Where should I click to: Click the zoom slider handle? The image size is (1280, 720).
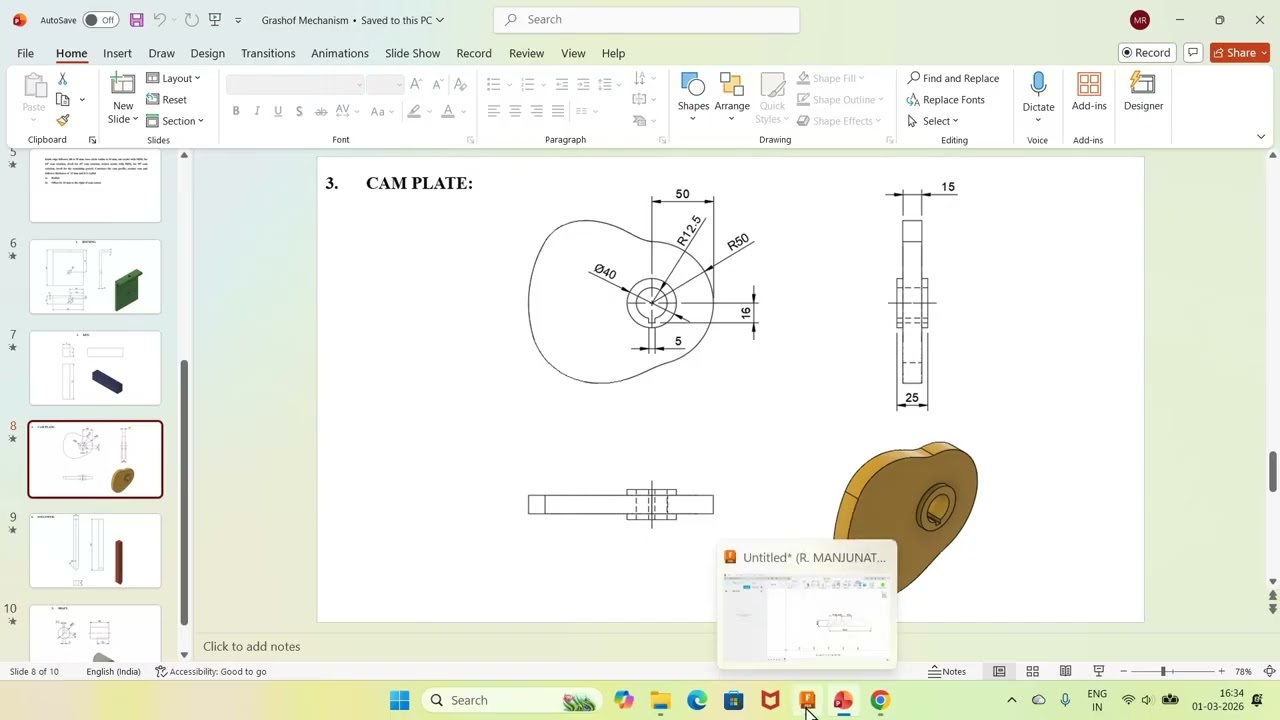[1163, 671]
